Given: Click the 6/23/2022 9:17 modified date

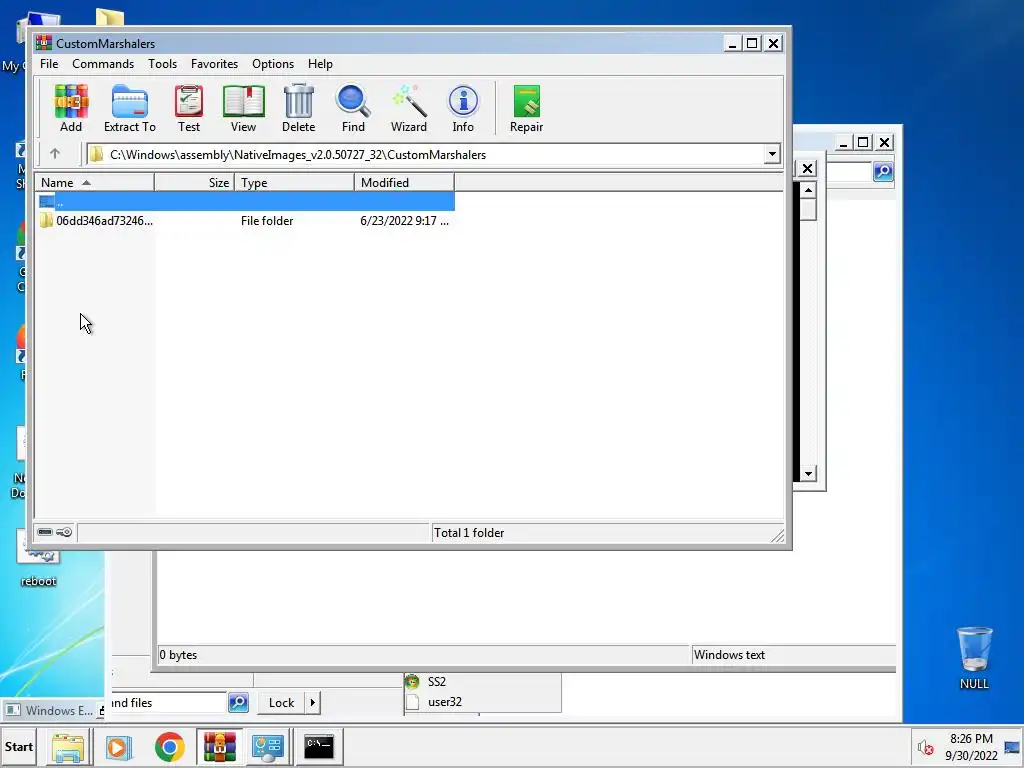Looking at the screenshot, I should [x=404, y=221].
